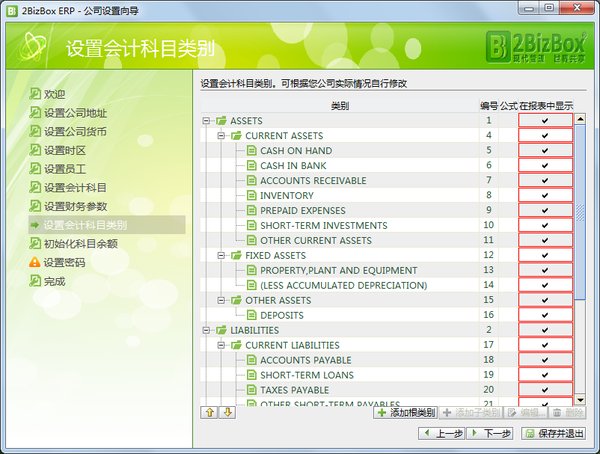Click the INVENTORY document icon
This screenshot has width=600, height=454.
click(x=251, y=195)
